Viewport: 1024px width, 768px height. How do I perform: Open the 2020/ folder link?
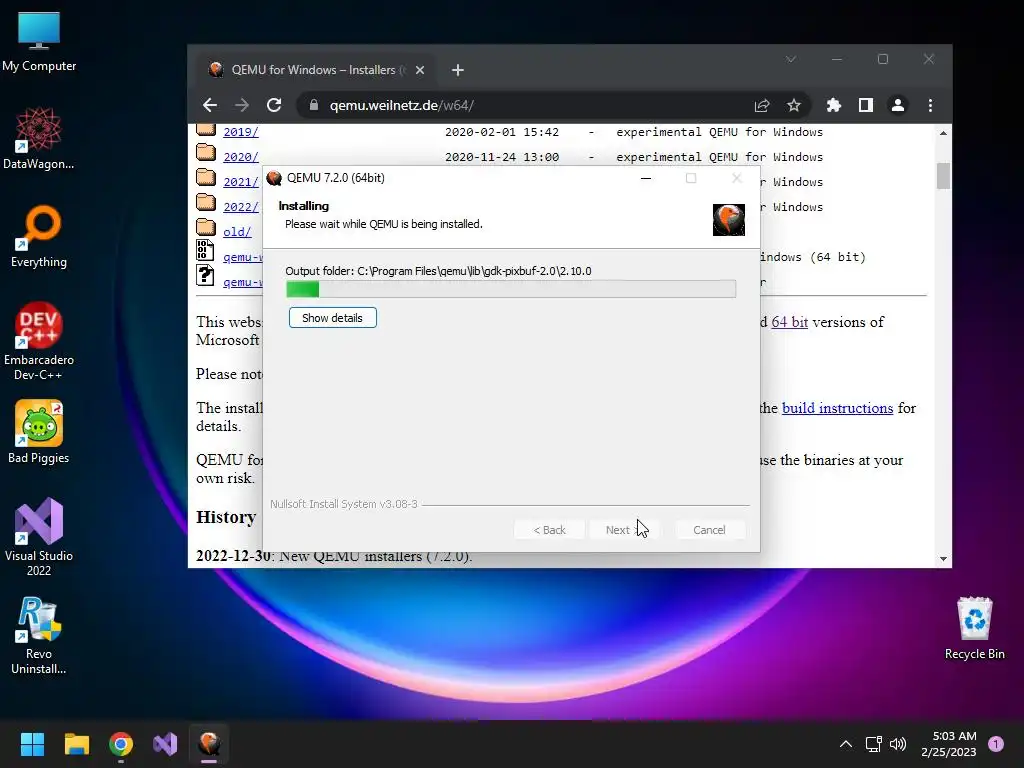[x=241, y=157]
